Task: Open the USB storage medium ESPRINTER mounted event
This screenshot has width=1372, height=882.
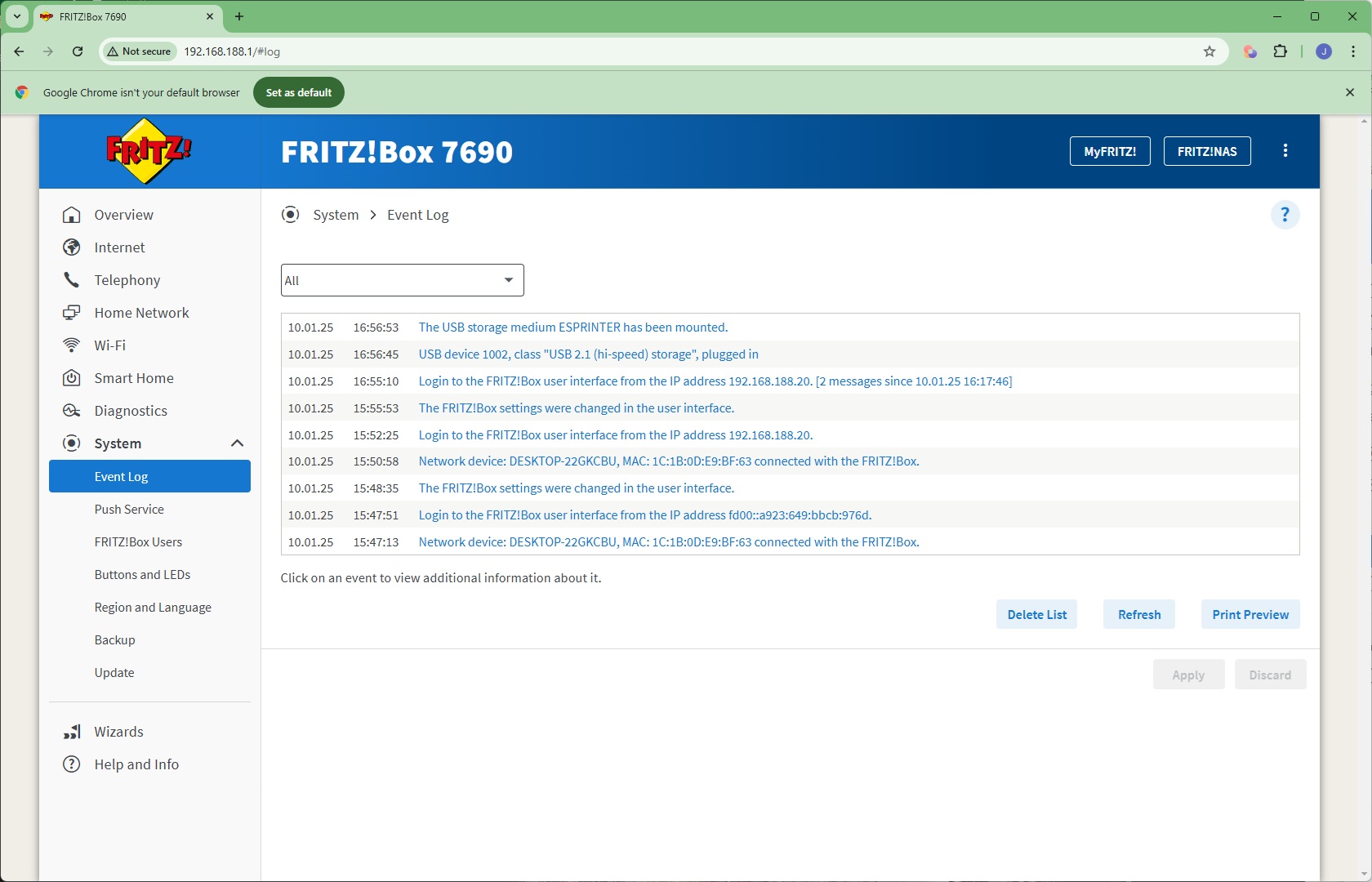Action: coord(573,327)
